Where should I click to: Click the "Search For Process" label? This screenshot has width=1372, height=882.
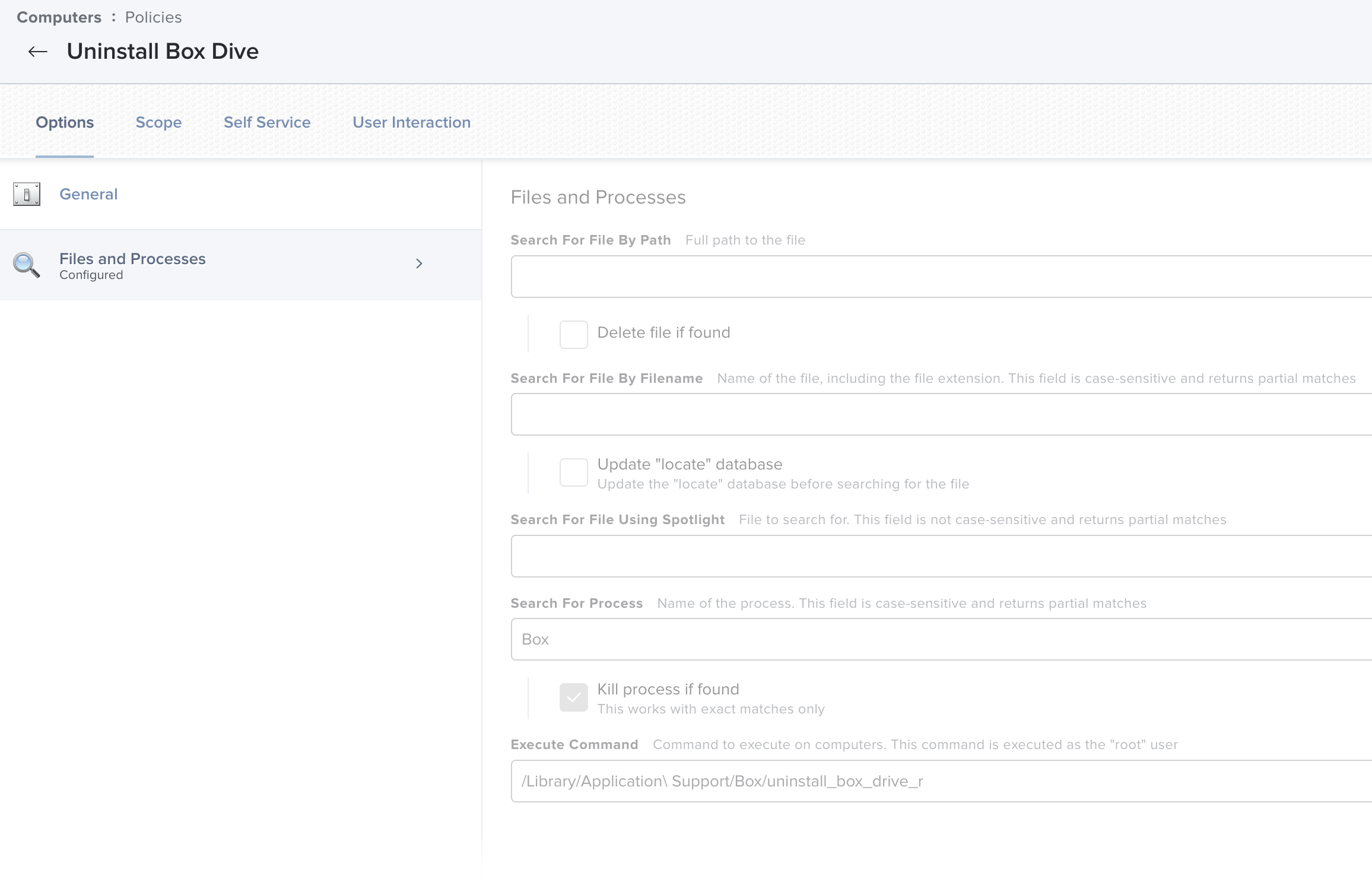coord(577,603)
